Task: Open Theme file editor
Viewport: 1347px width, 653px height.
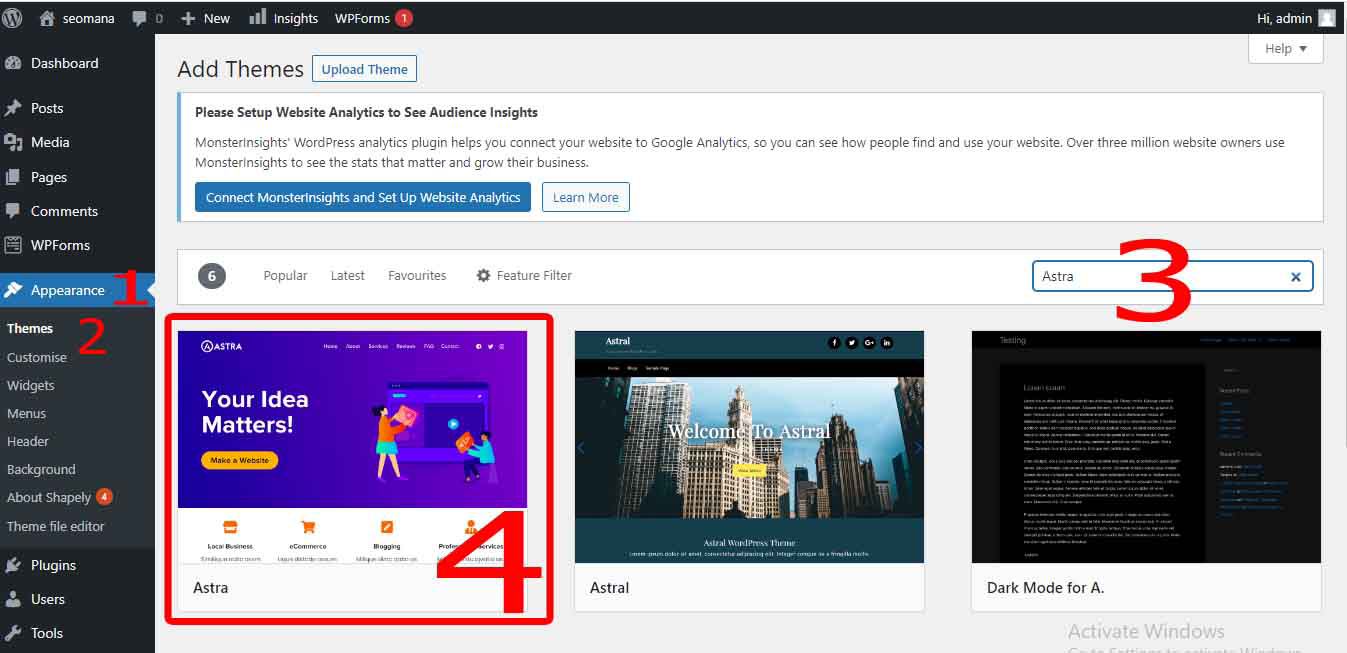Action: click(56, 526)
